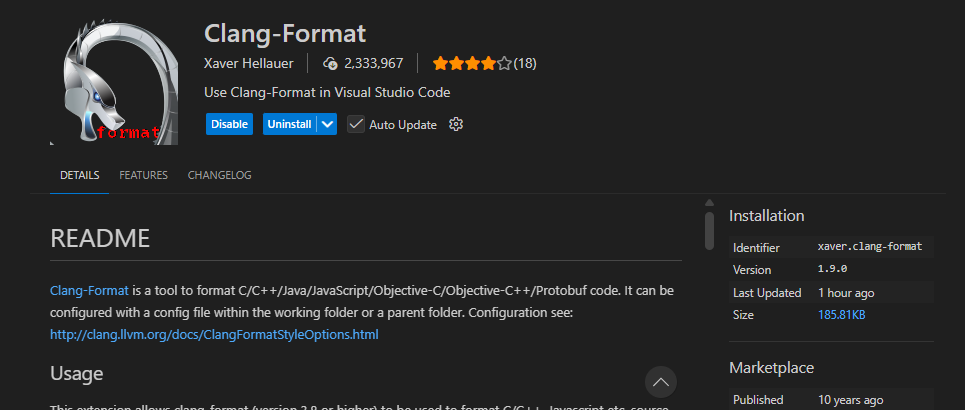This screenshot has height=410, width=965.
Task: Click the Last Updated 1 hour ago value
Action: [846, 292]
